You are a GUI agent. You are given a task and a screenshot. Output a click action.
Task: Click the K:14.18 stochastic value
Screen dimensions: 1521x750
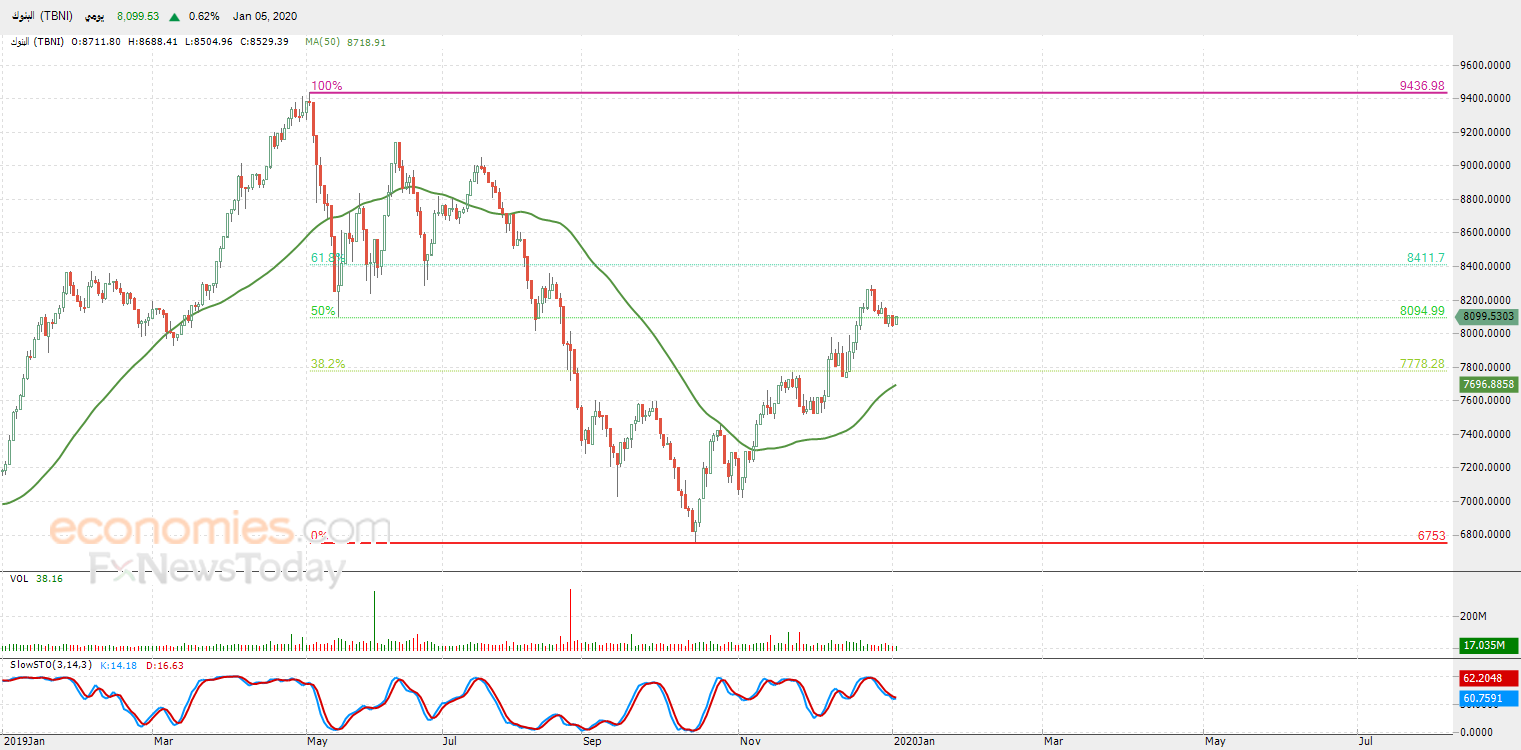(118, 665)
